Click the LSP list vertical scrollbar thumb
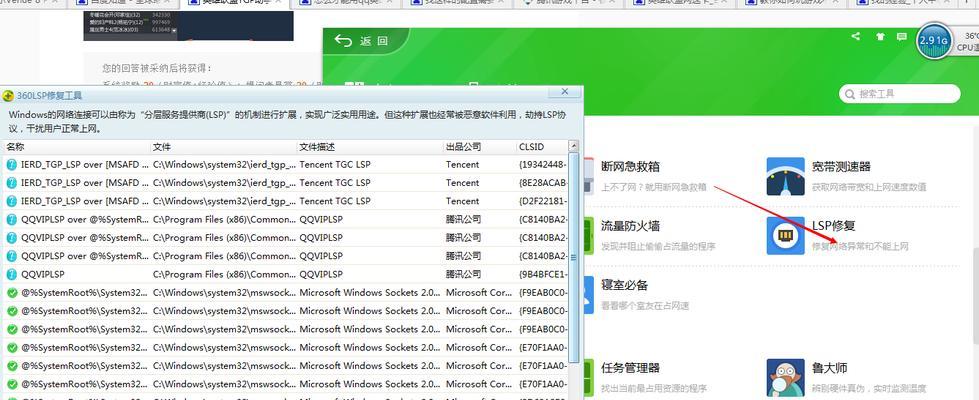The width and height of the screenshot is (979, 400). click(574, 257)
